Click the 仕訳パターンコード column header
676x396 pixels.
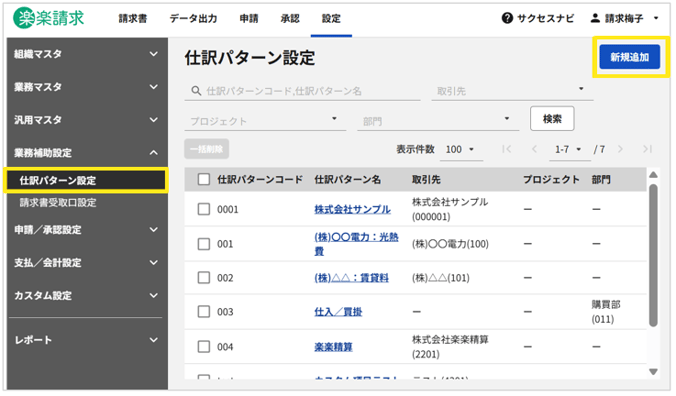coord(260,179)
